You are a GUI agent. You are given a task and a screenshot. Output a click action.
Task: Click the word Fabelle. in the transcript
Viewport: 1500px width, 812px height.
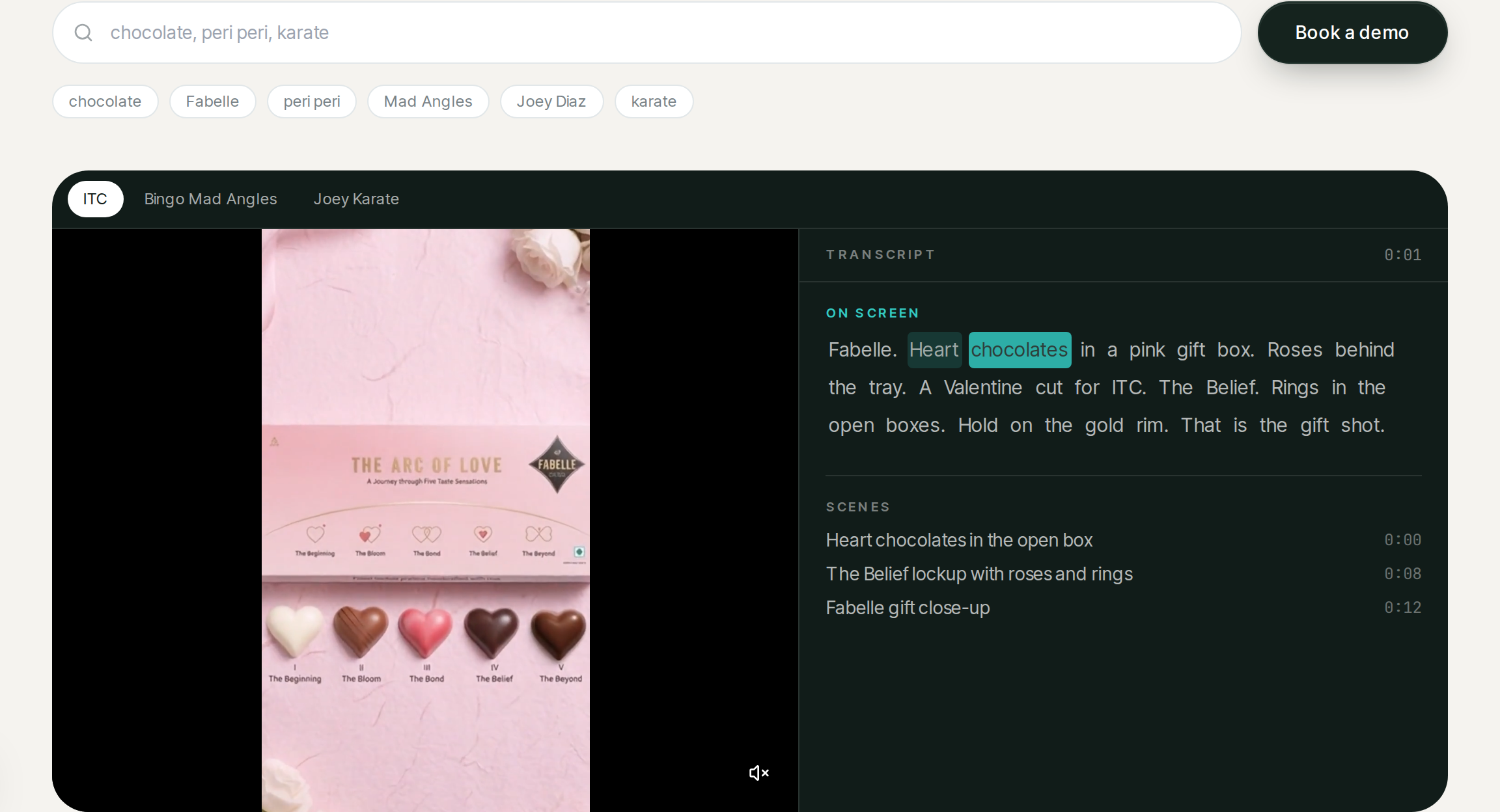863,350
